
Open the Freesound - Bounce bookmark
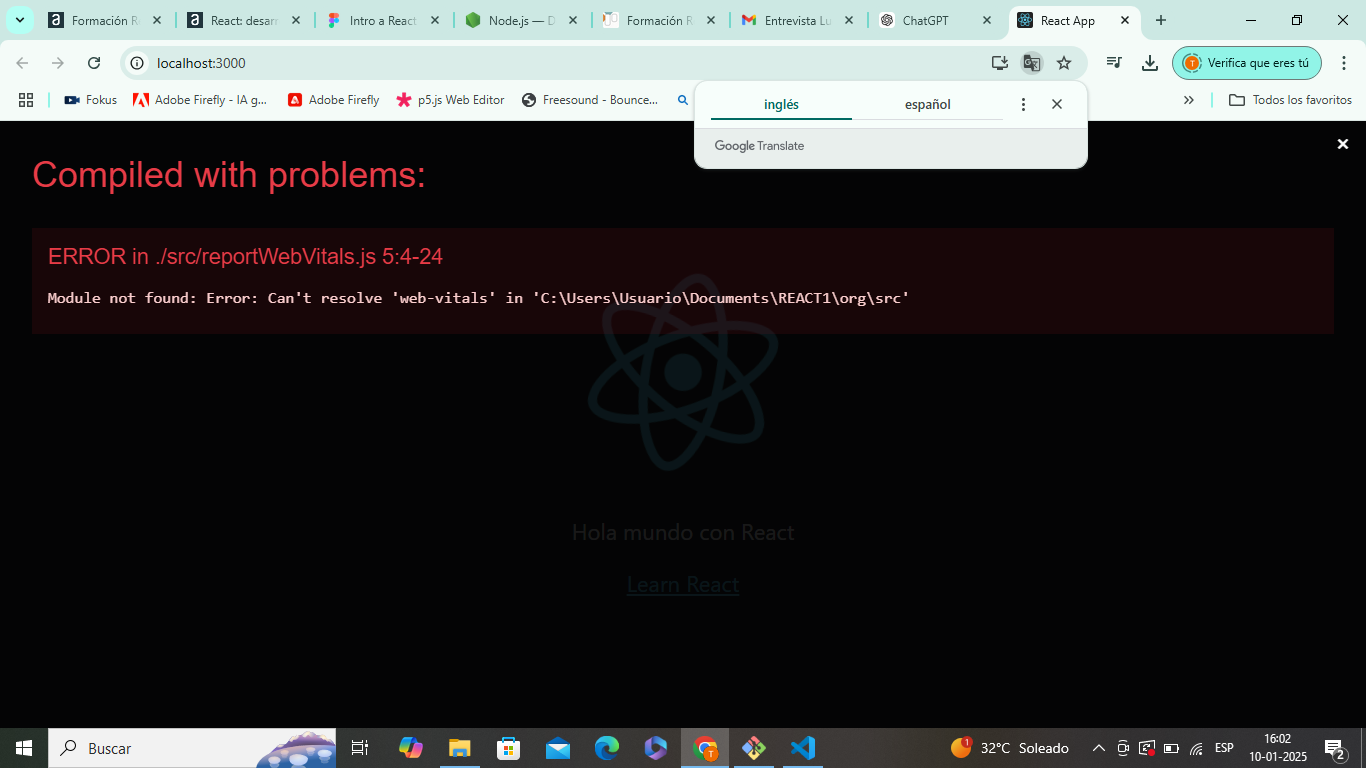point(590,100)
